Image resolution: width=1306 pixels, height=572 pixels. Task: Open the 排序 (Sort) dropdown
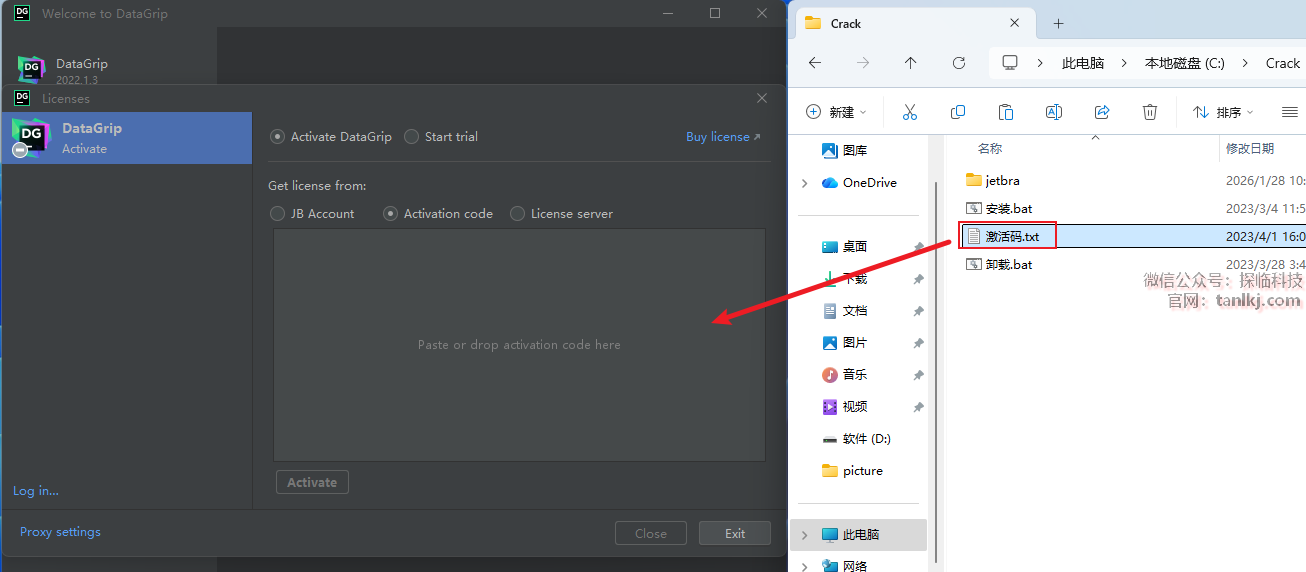click(1223, 112)
